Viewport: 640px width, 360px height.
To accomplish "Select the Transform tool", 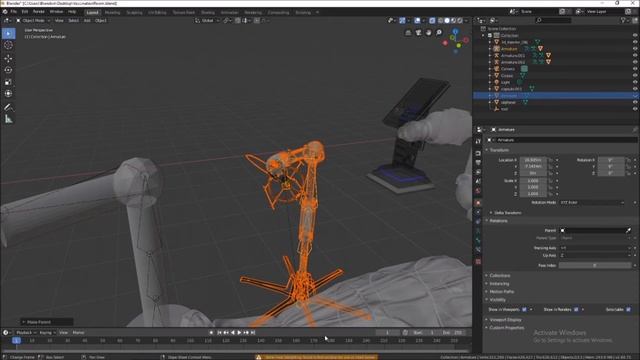I will pyautogui.click(x=9, y=94).
